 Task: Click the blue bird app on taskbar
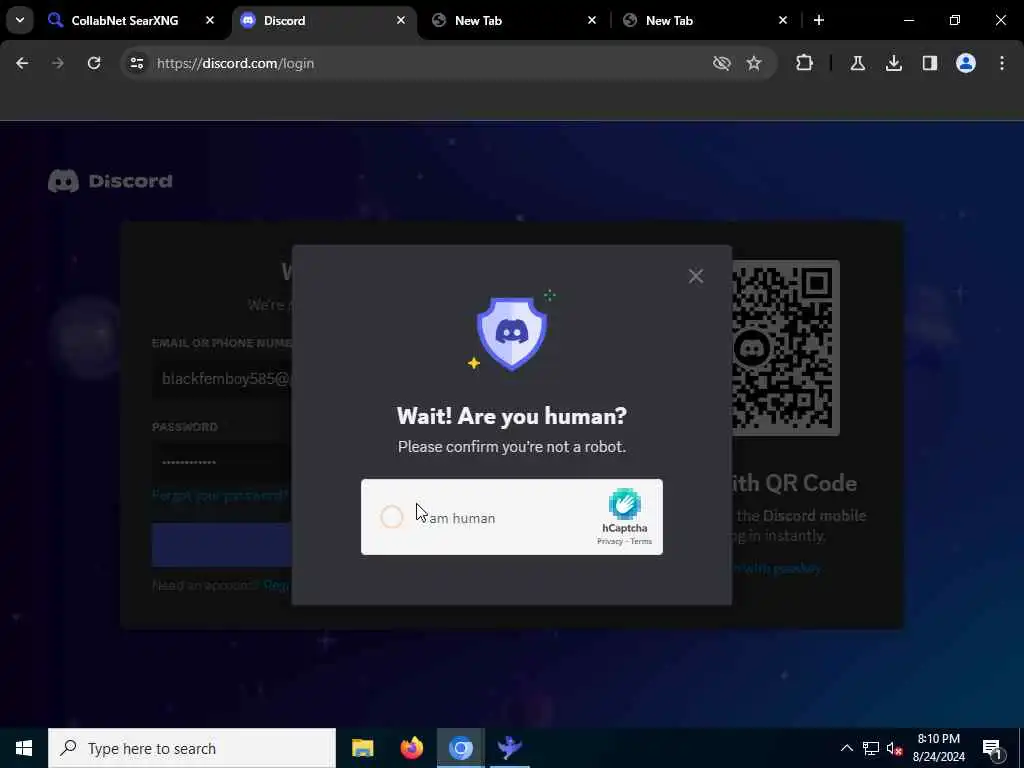click(x=509, y=748)
